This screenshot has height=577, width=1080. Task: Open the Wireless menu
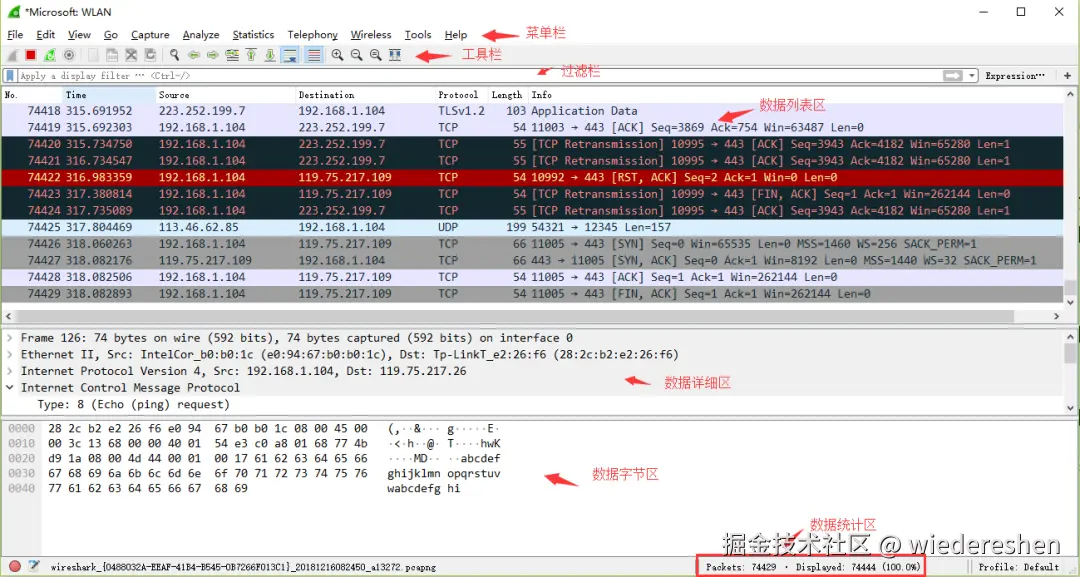[371, 34]
